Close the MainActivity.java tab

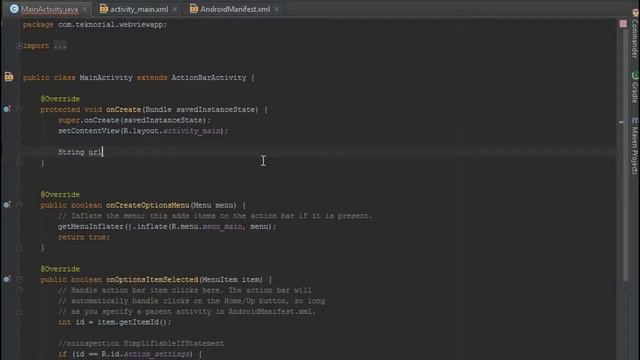pyautogui.click(x=85, y=9)
